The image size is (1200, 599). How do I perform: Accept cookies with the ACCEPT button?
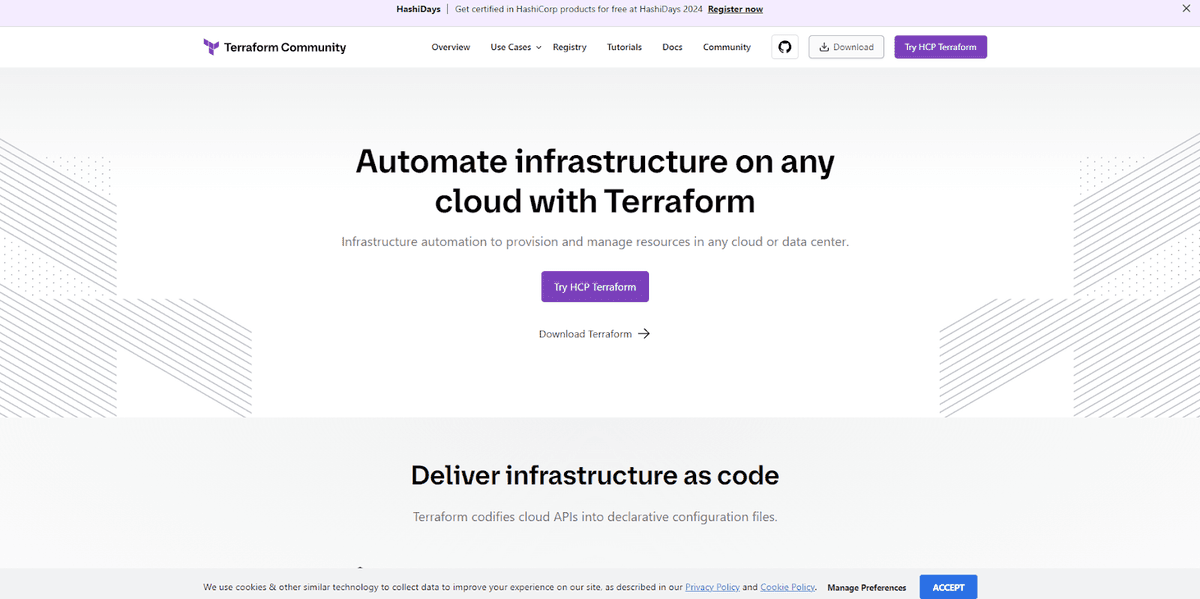coord(949,587)
